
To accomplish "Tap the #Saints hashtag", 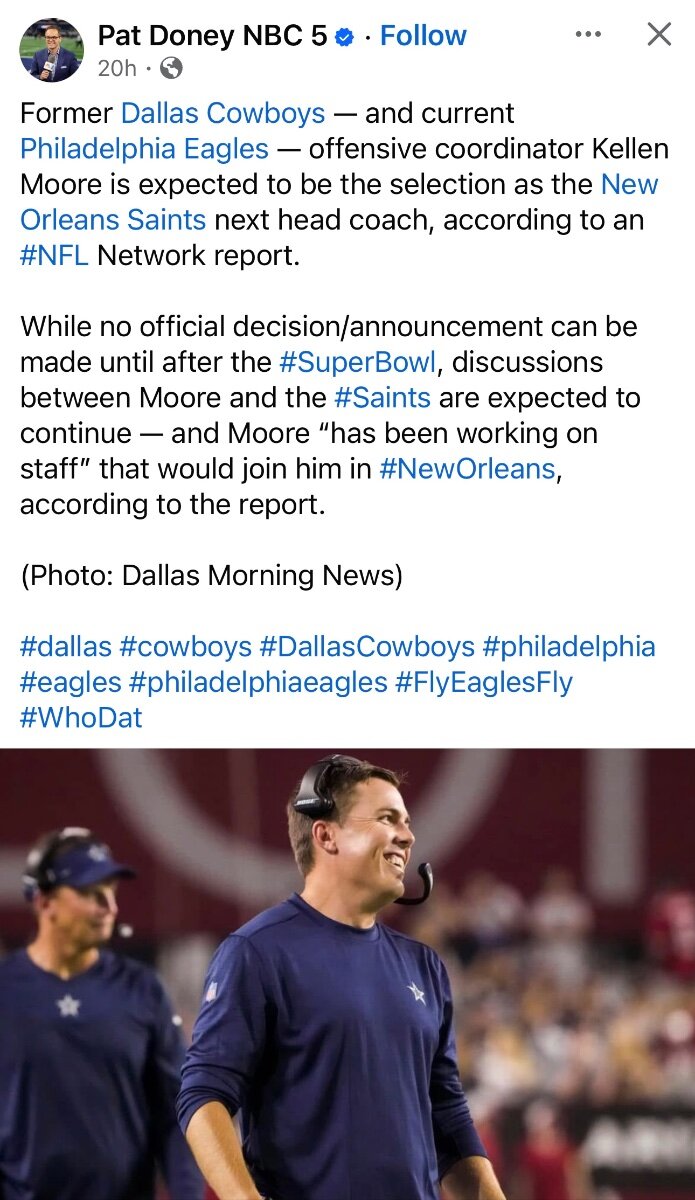I will click(381, 397).
